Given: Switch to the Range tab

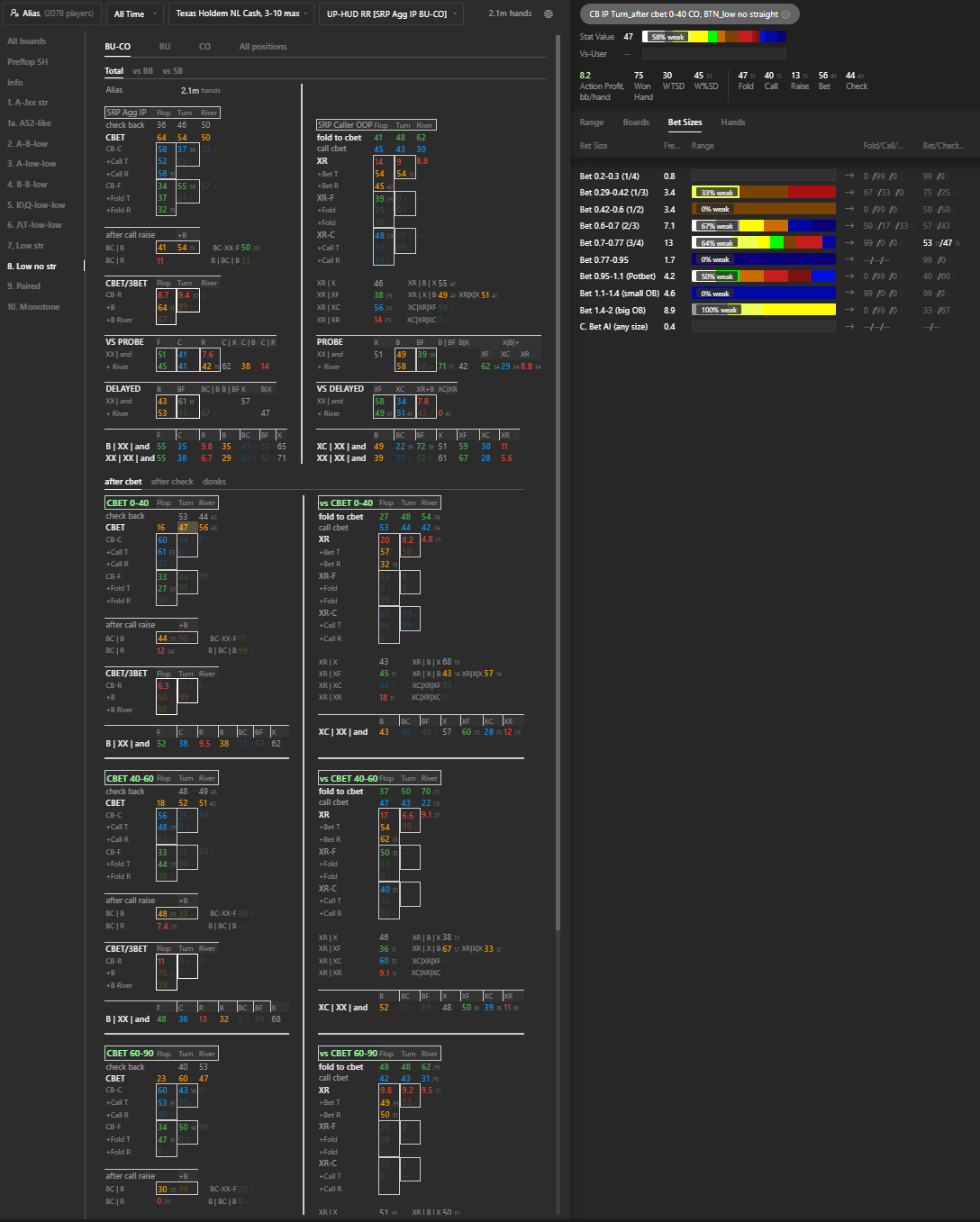Looking at the screenshot, I should click(592, 122).
